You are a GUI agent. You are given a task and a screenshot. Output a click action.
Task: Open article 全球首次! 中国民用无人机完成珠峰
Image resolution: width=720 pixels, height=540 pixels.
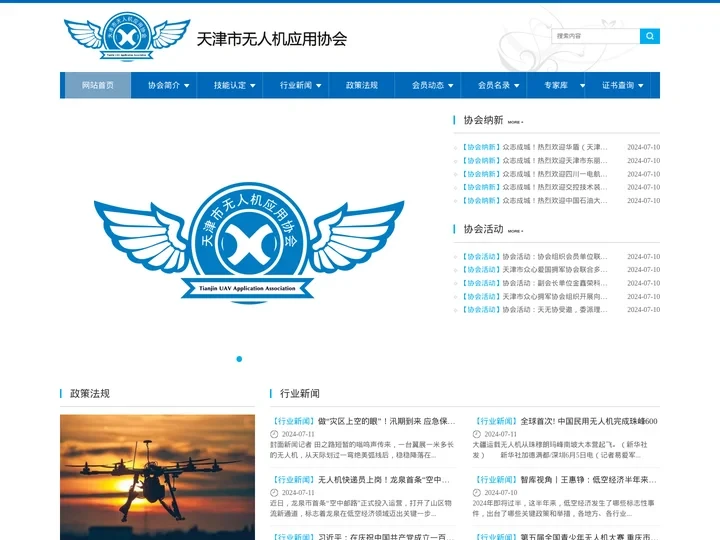[589, 421]
